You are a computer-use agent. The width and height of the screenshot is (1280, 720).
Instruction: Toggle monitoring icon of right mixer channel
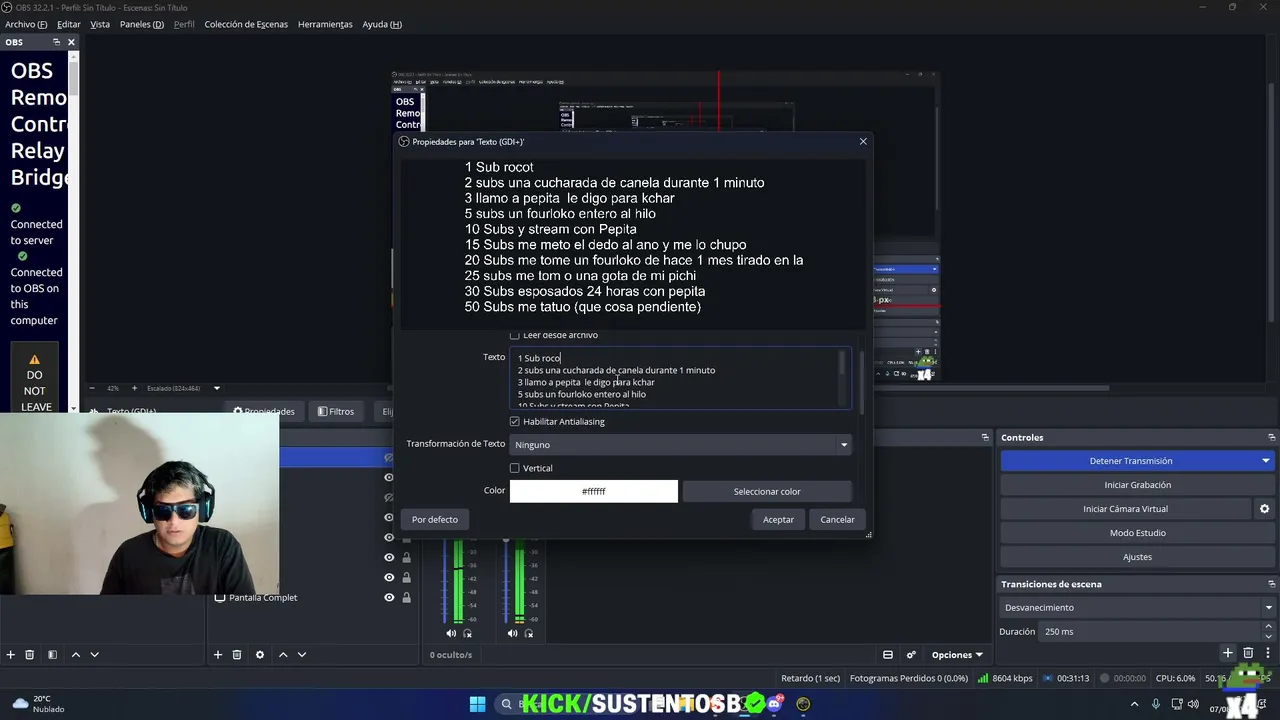point(529,633)
